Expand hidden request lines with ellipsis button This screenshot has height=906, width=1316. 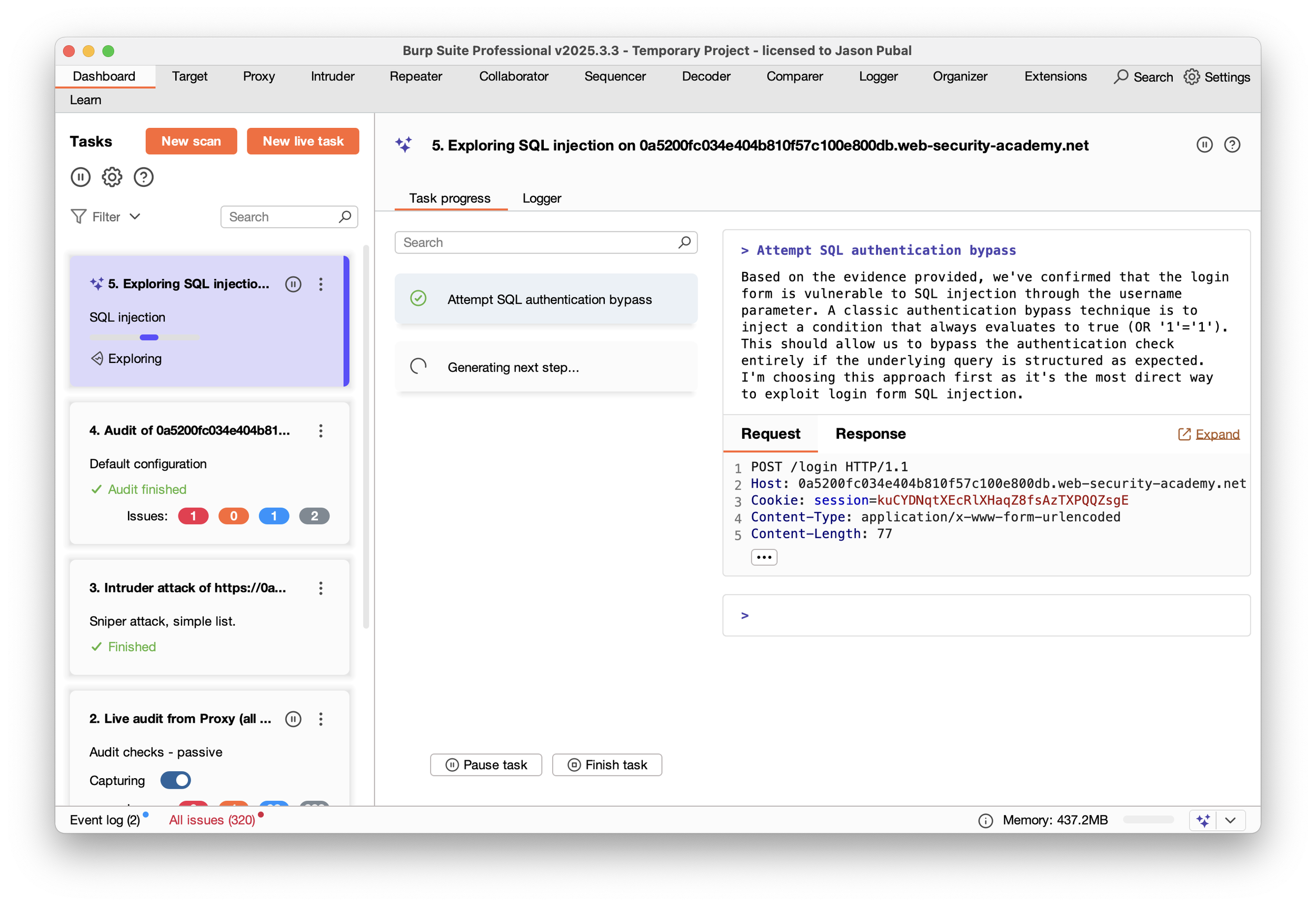click(x=764, y=558)
